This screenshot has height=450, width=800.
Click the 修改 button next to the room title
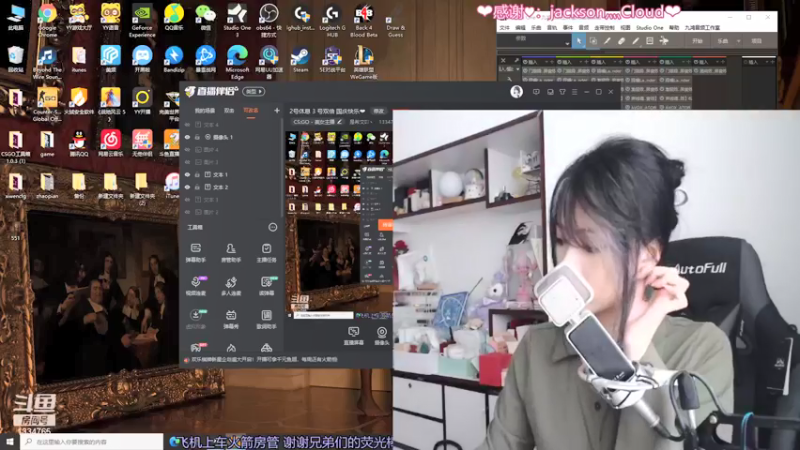coord(379,111)
